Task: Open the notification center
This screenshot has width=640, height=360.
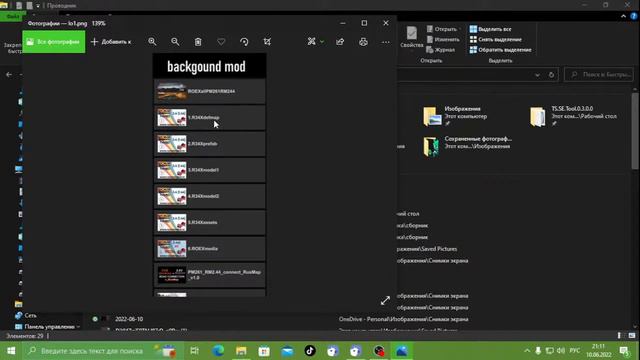Action: tap(624, 351)
